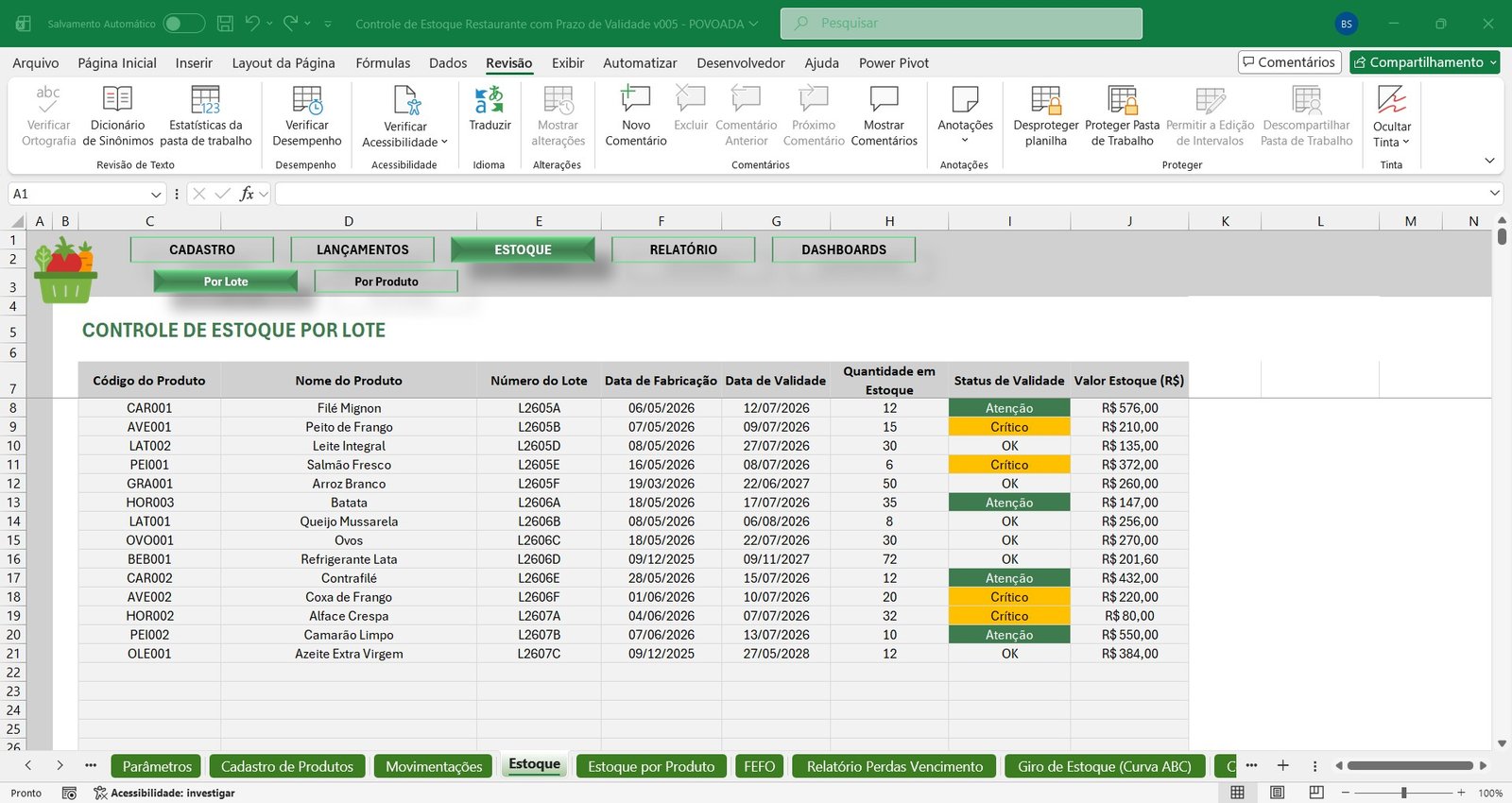Click Desproteger planilha
Viewport: 1512px width, 803px height.
point(1045,115)
